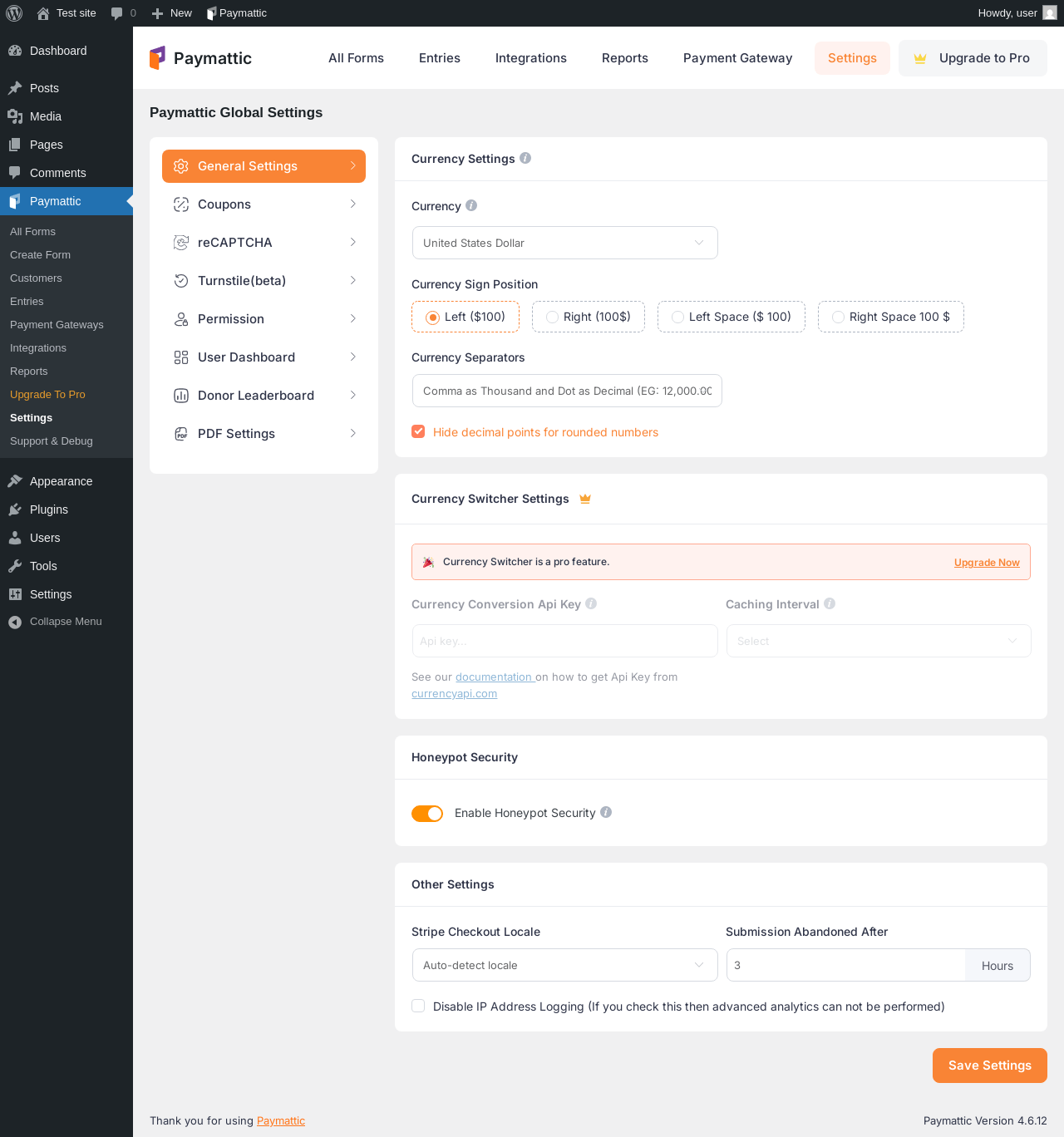Click the Submission Abandoned After hours field
The width and height of the screenshot is (1064, 1137).
pyautogui.click(x=846, y=965)
